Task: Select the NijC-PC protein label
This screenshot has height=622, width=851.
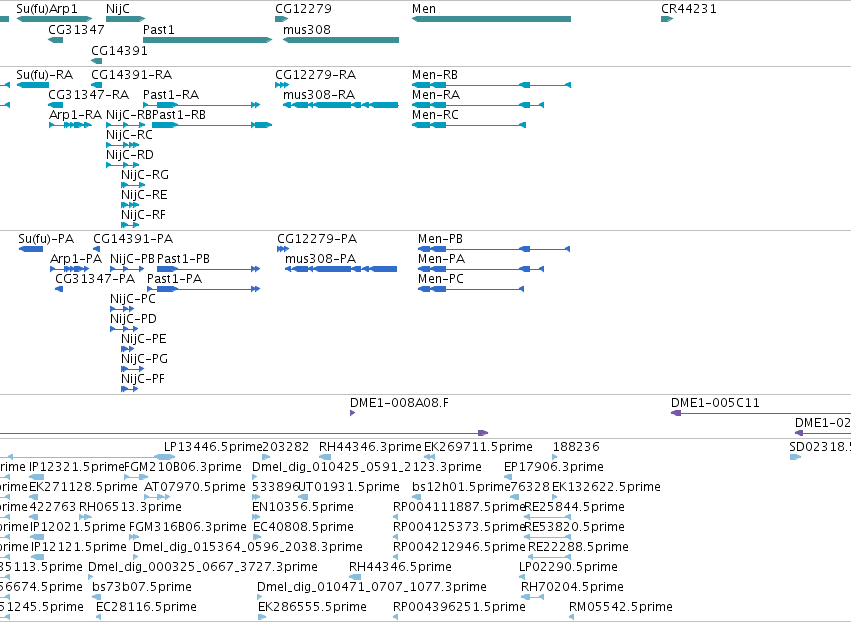Action: click(133, 299)
